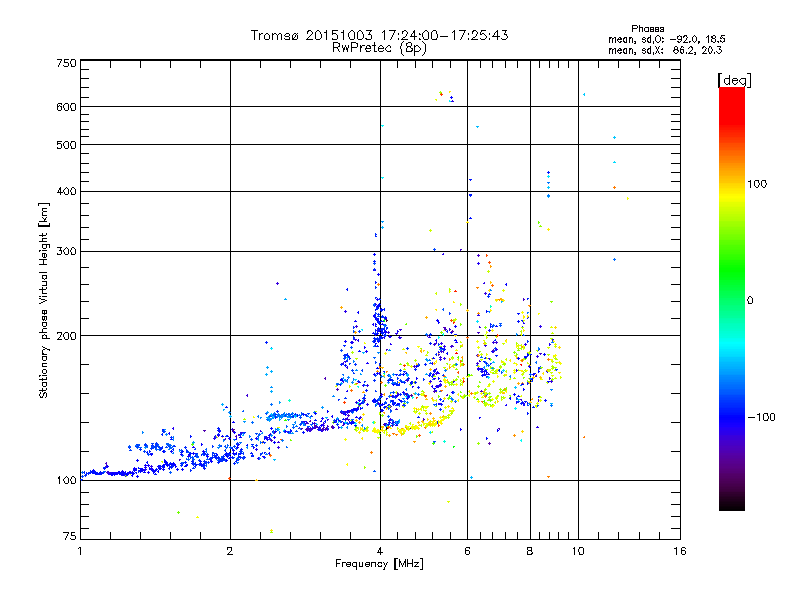Click the 'Phases' header text

coord(647,29)
